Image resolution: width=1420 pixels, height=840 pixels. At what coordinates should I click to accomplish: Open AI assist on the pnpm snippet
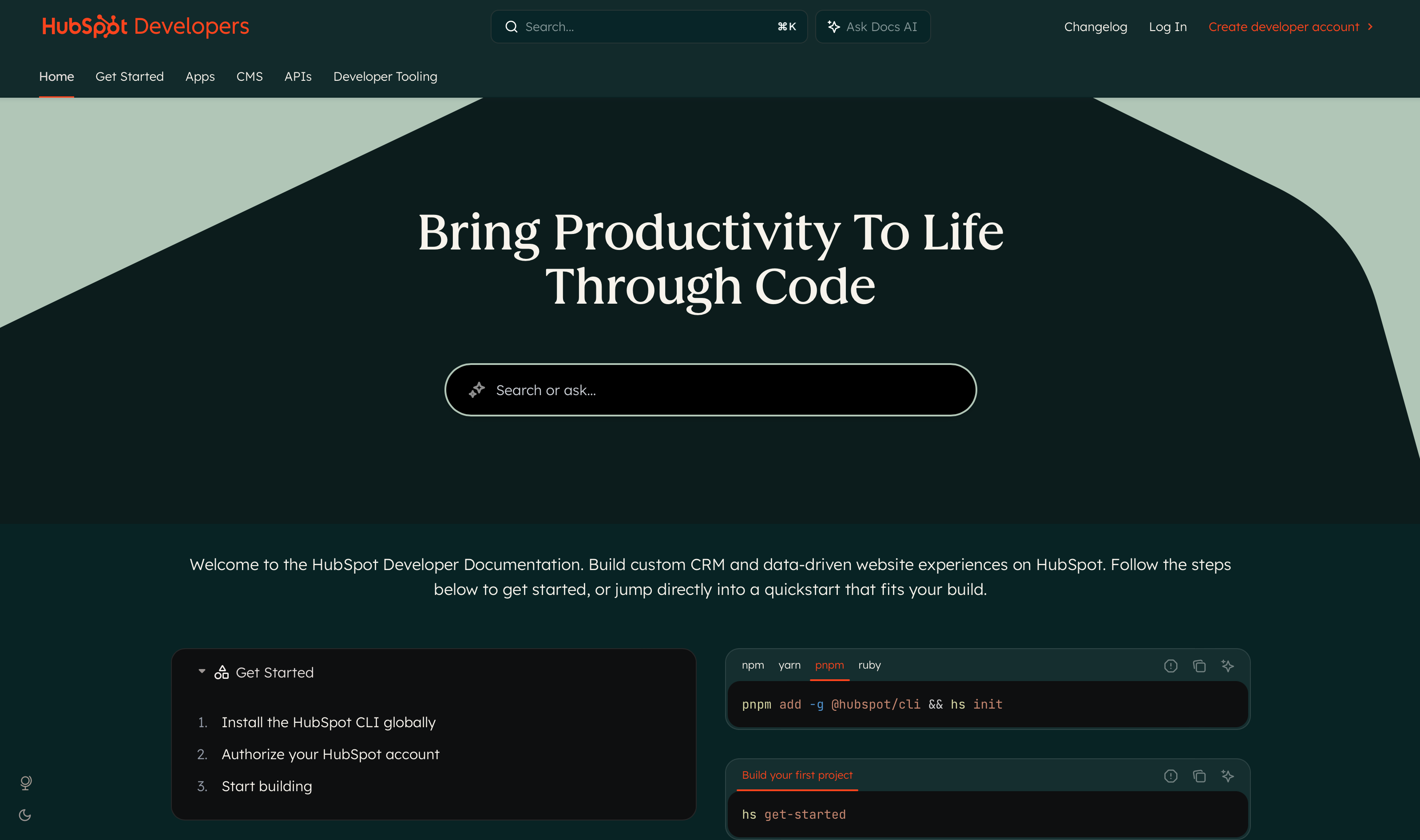click(1228, 666)
